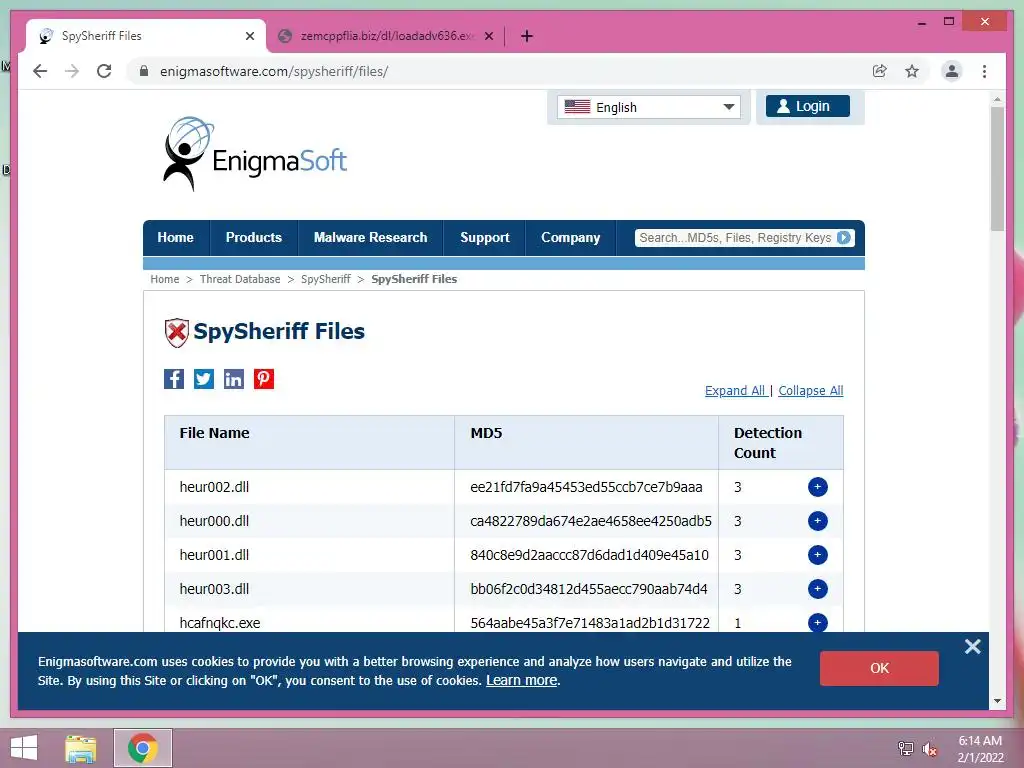Click the SpySheriff red shield icon

point(176,332)
